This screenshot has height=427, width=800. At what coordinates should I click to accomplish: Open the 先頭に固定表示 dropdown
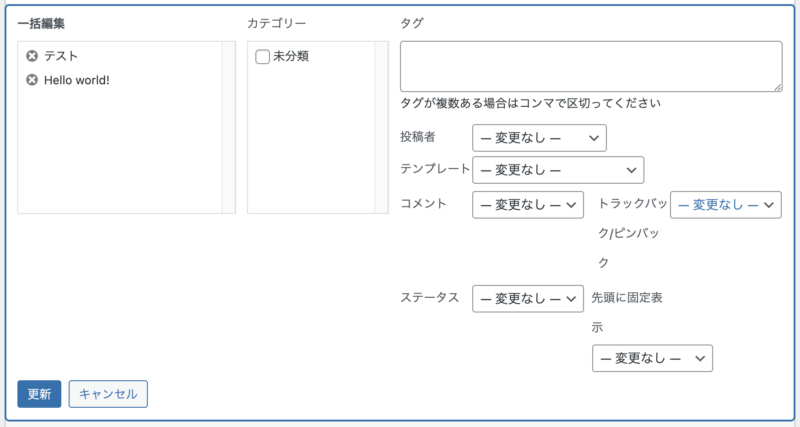click(652, 358)
